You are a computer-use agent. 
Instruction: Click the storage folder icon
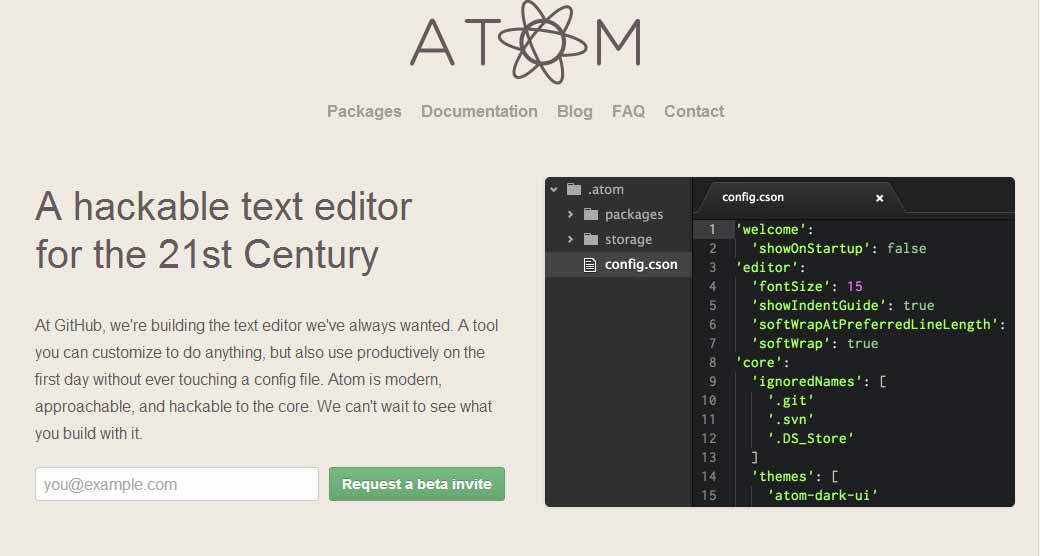point(591,239)
